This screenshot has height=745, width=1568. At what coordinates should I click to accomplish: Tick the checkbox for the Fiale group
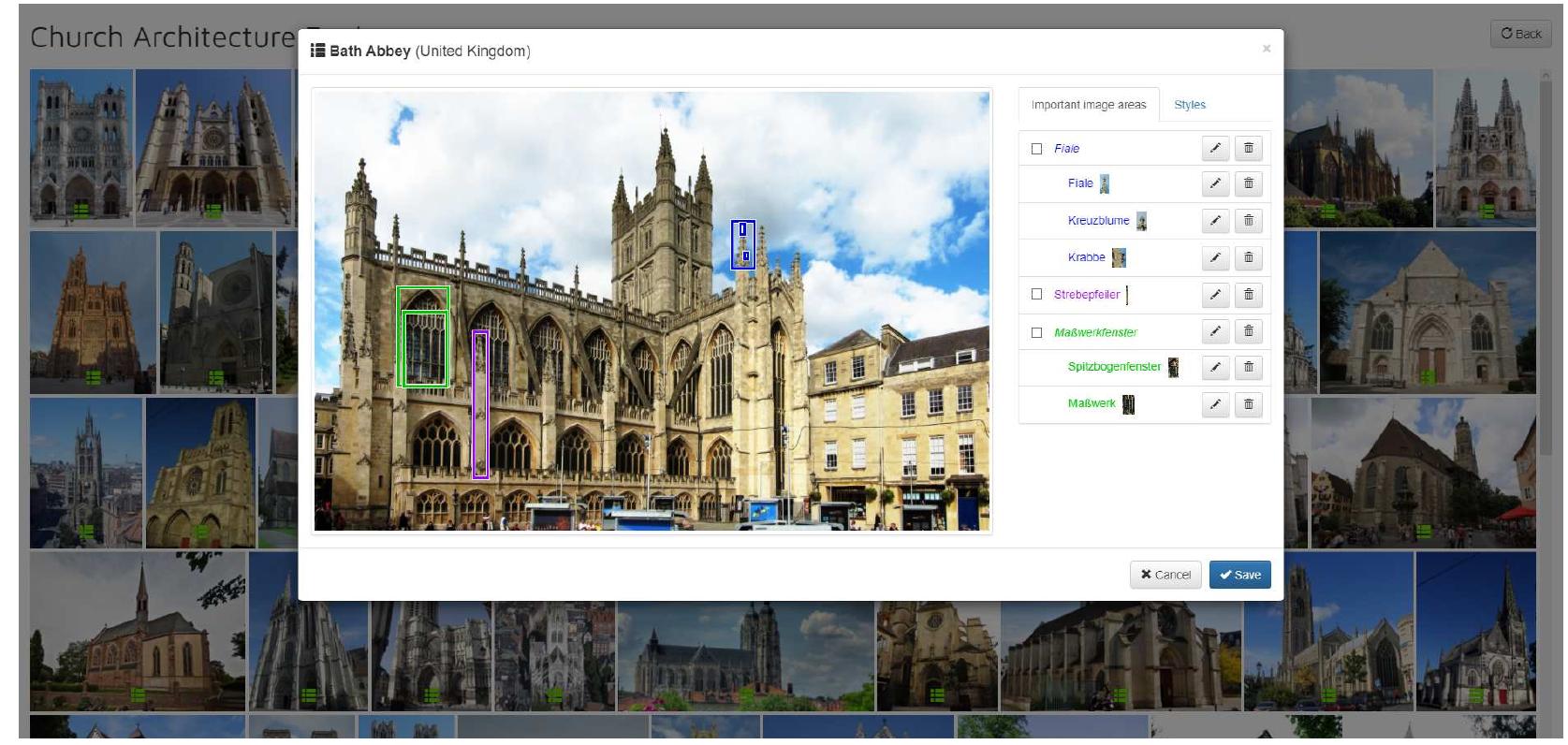1036,149
